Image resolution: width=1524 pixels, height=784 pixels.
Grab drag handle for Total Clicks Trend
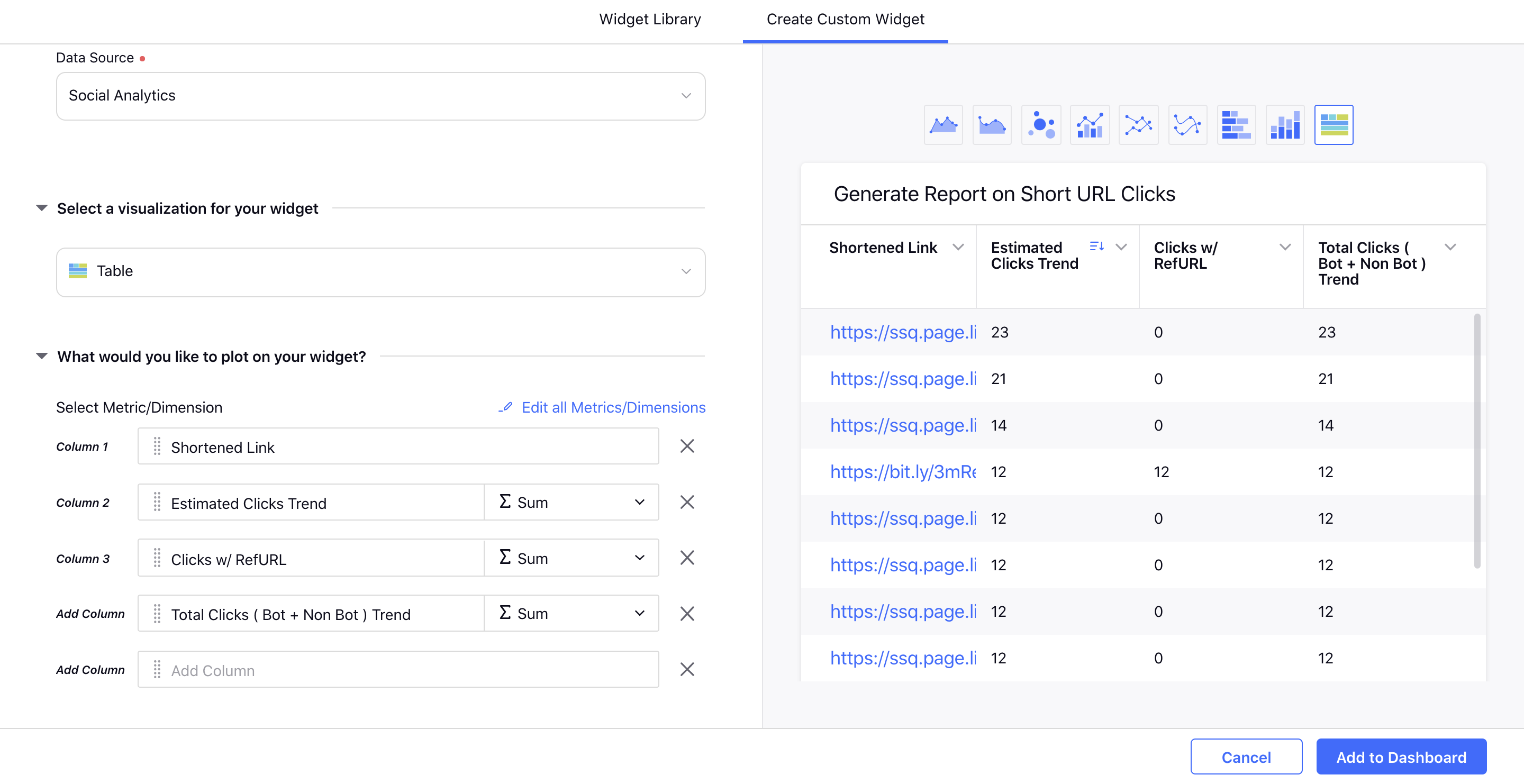157,614
